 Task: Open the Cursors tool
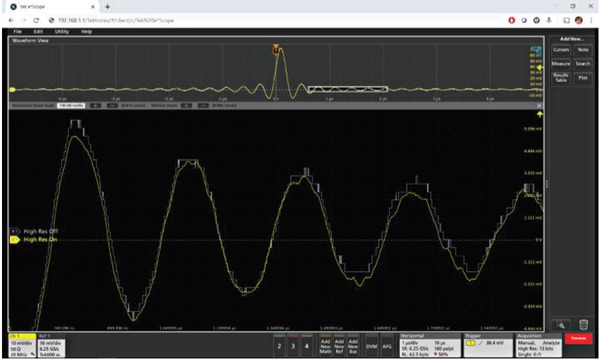[x=561, y=50]
